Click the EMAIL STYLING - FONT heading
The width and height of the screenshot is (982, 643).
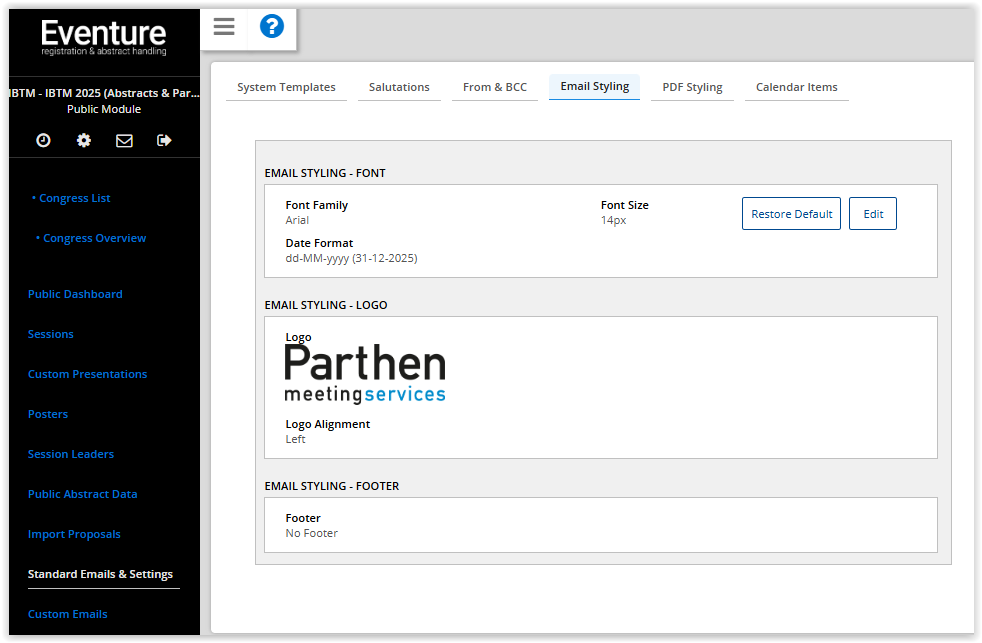click(x=325, y=173)
